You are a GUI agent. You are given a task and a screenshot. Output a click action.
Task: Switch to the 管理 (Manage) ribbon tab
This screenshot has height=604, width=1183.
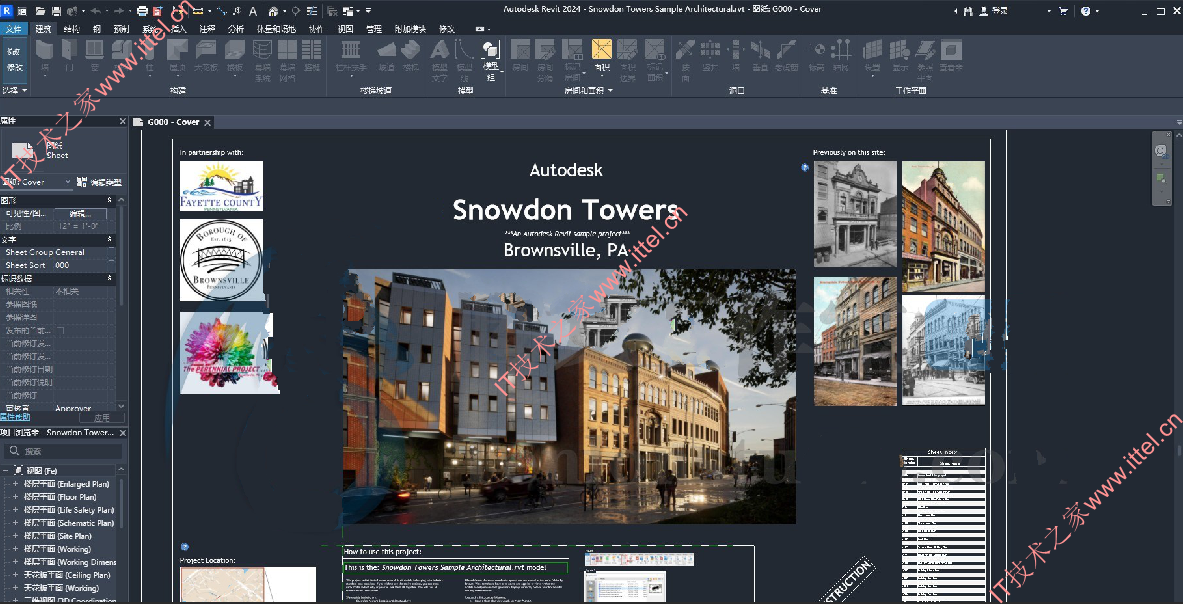[373, 29]
